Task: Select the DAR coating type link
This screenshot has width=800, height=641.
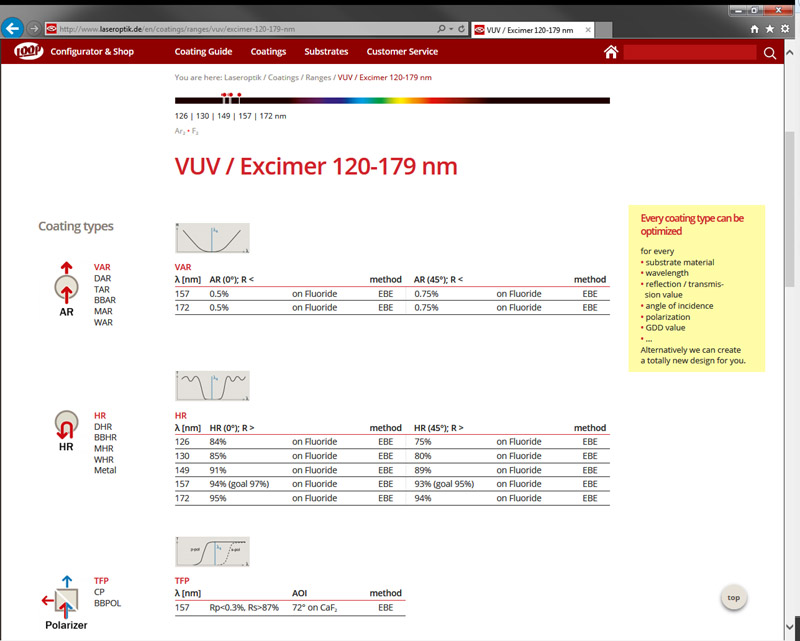Action: [x=103, y=278]
